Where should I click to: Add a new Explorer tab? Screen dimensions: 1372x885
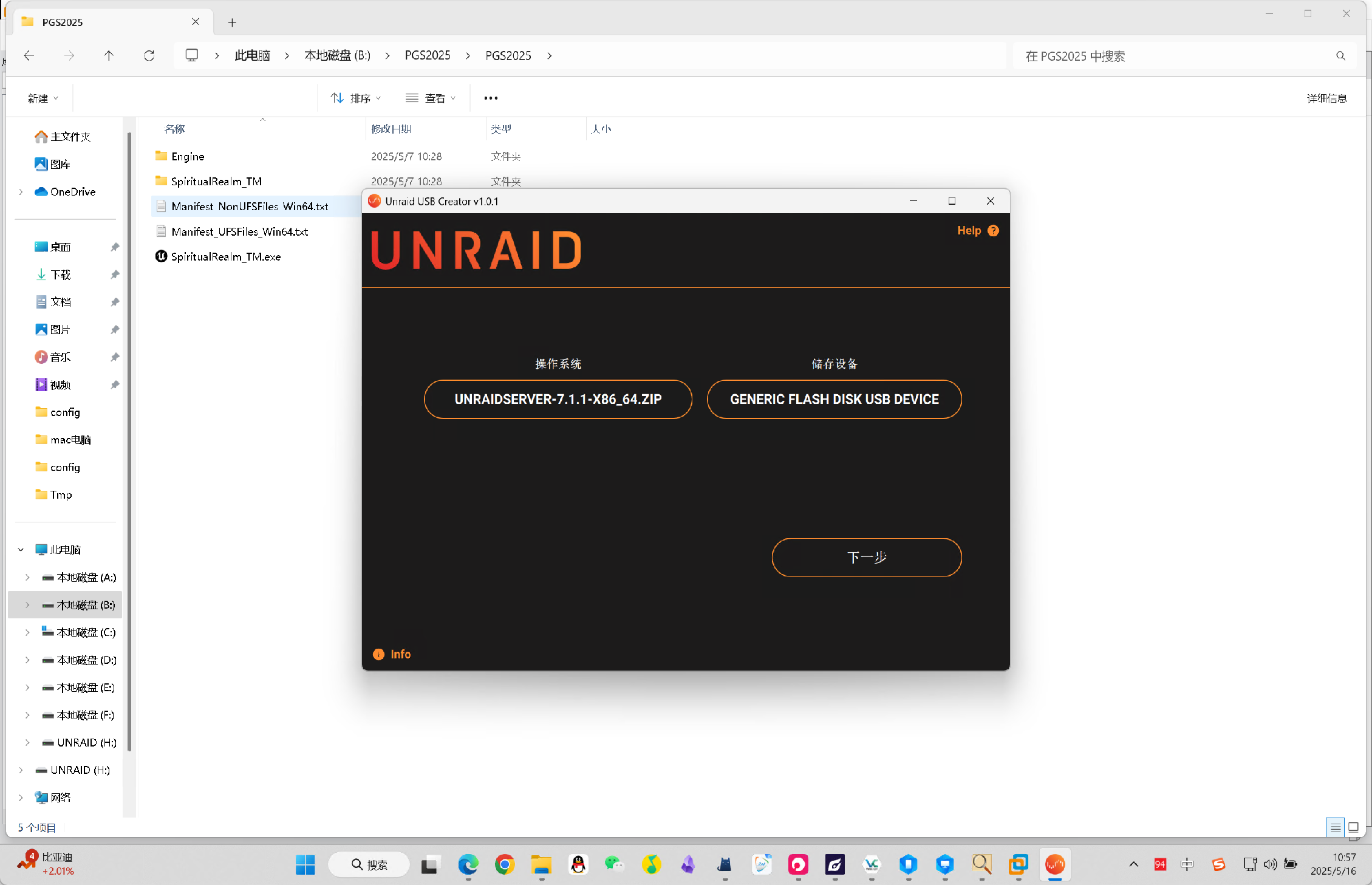(232, 22)
